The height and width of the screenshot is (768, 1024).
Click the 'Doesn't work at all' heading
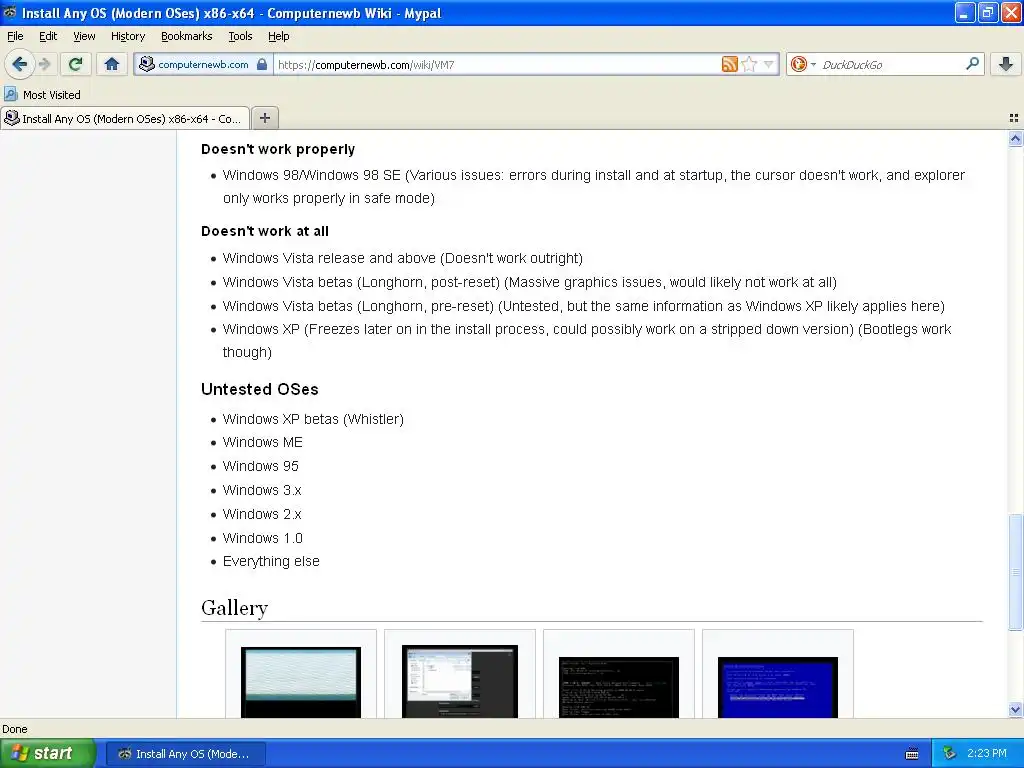tap(264, 231)
